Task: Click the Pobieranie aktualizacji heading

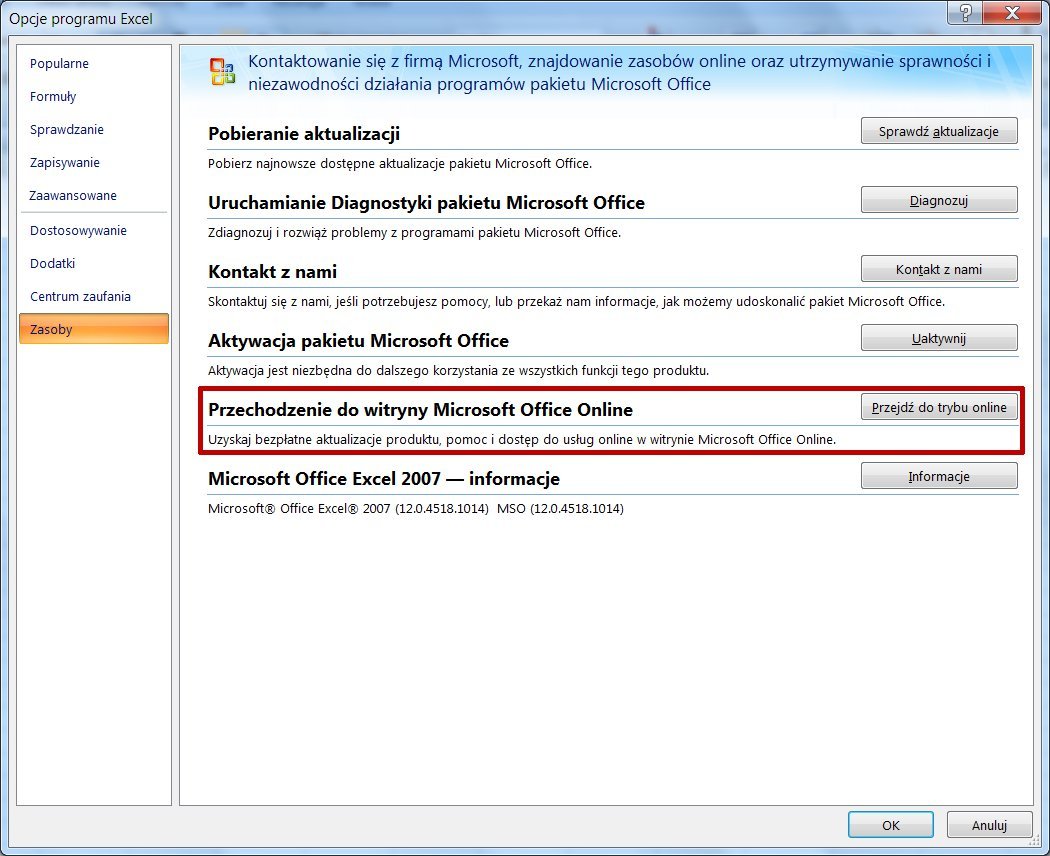Action: (304, 134)
